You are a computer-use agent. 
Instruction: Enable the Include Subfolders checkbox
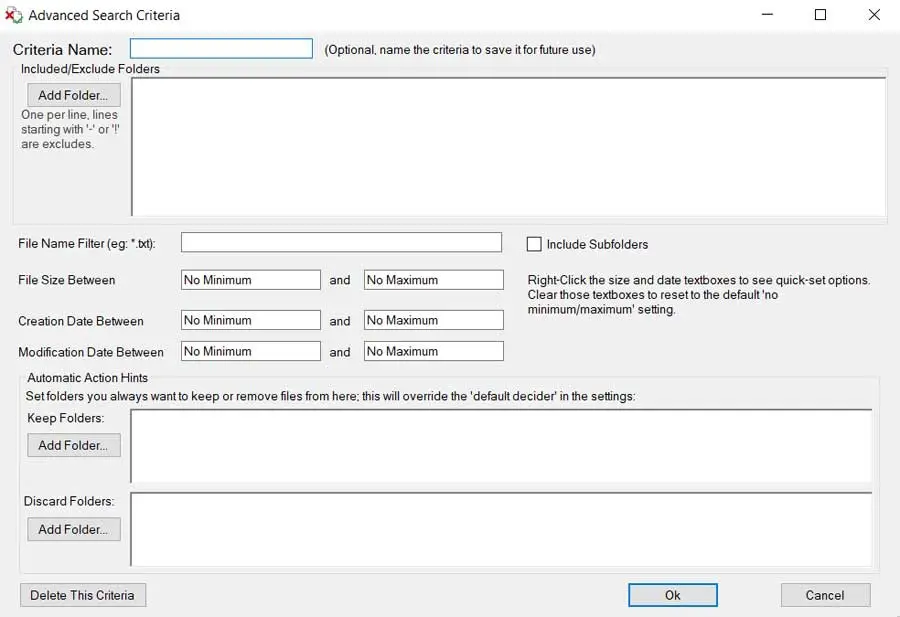(x=534, y=244)
